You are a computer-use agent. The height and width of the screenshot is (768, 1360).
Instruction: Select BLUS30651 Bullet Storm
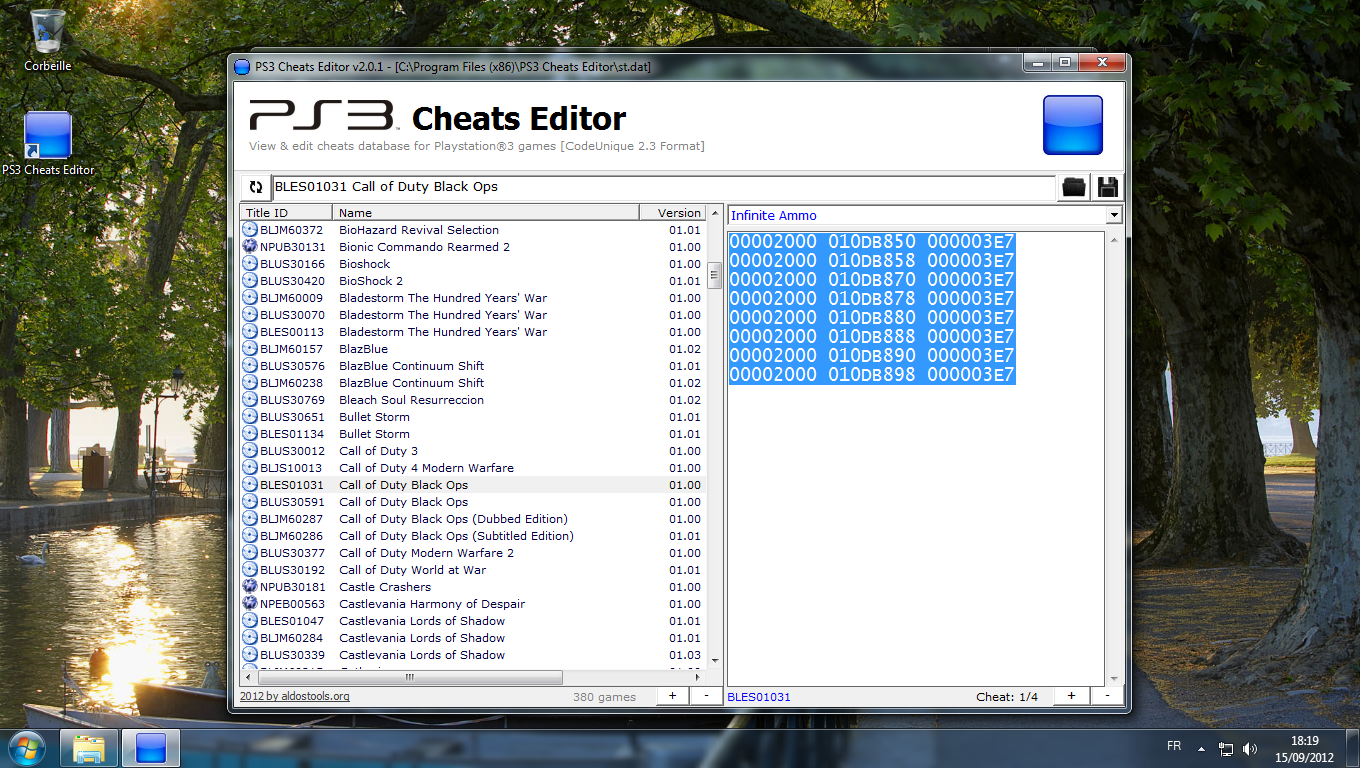[473, 417]
